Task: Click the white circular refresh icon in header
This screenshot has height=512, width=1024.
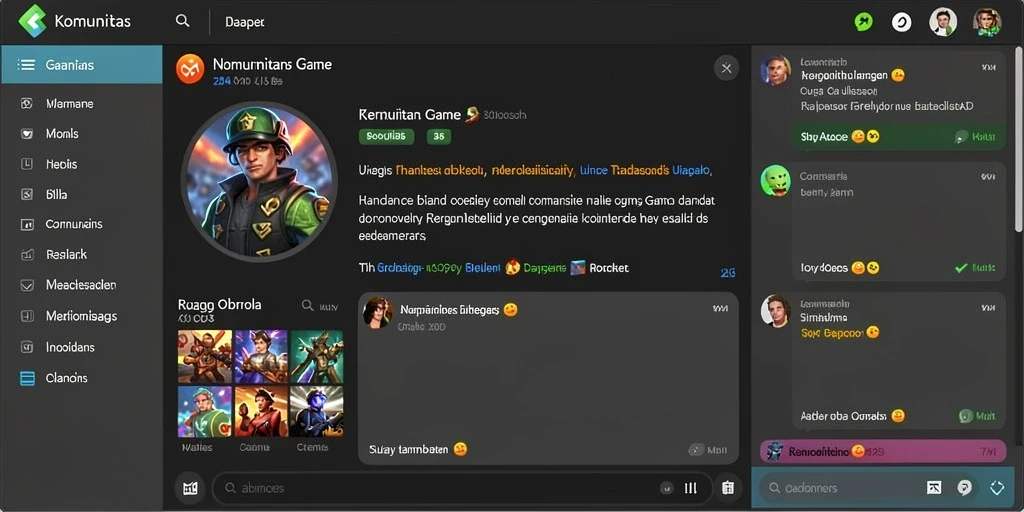Action: [x=901, y=22]
